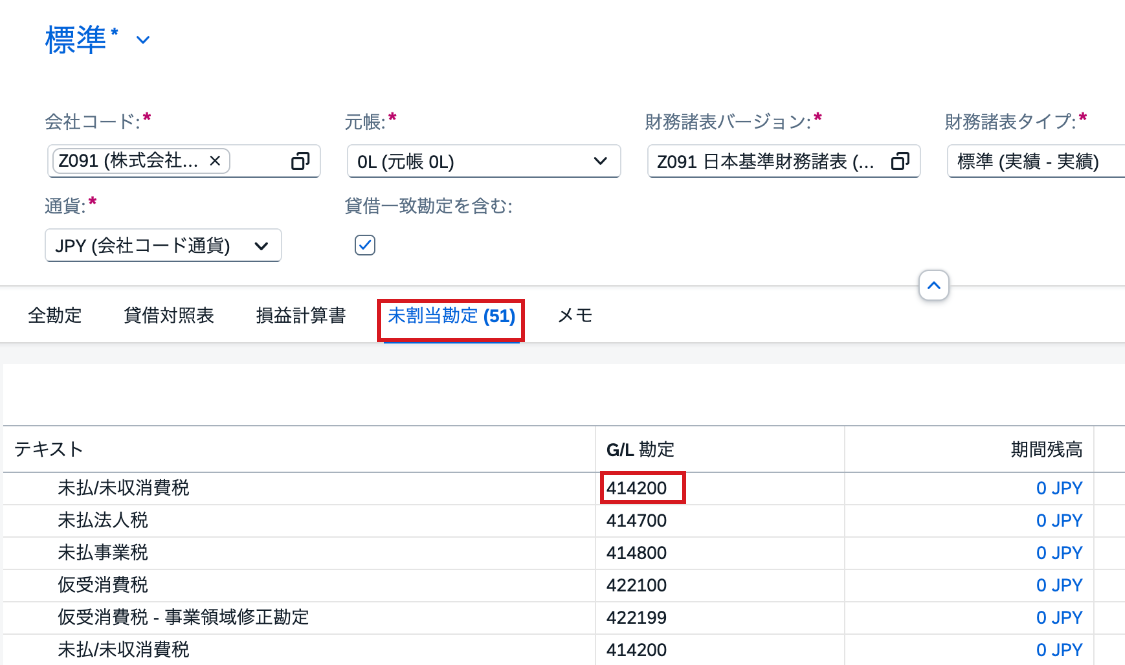
Task: Open 0 JPY balance for account 422199
Action: coord(1059,618)
